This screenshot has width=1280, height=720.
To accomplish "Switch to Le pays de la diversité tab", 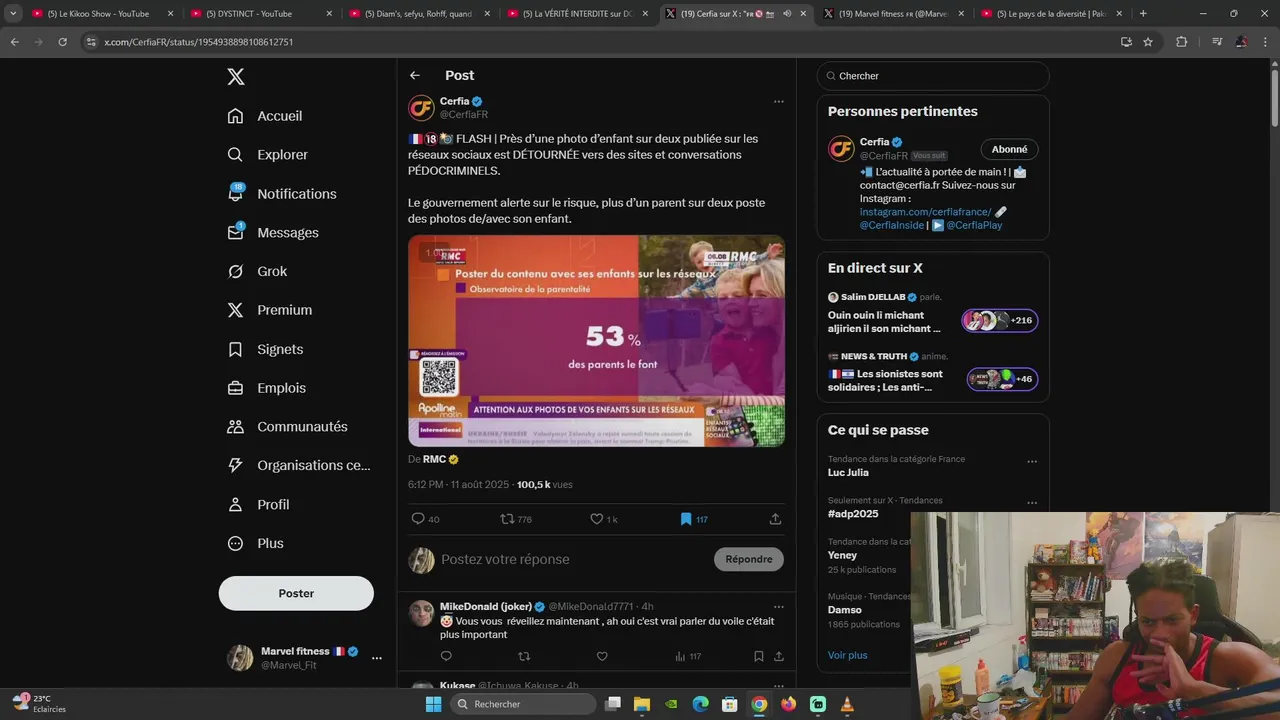I will click(1053, 14).
